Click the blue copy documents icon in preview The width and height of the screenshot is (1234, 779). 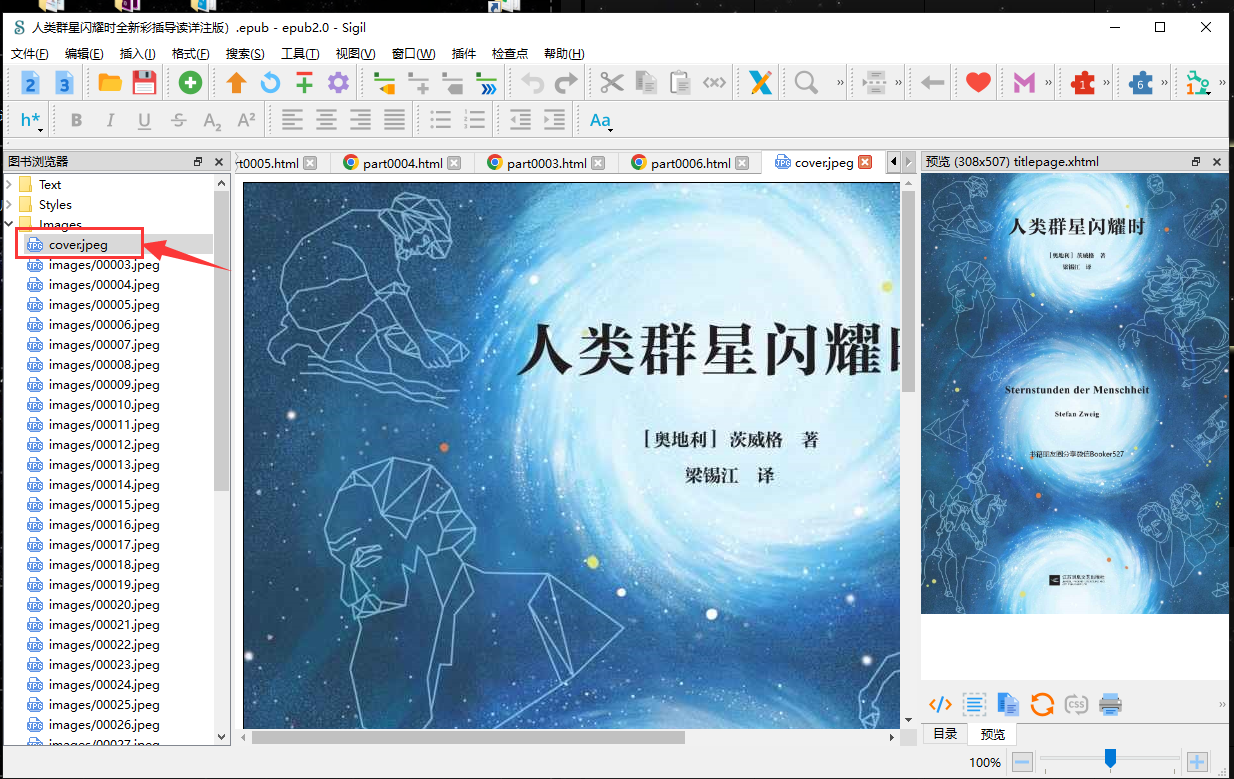[x=1008, y=703]
